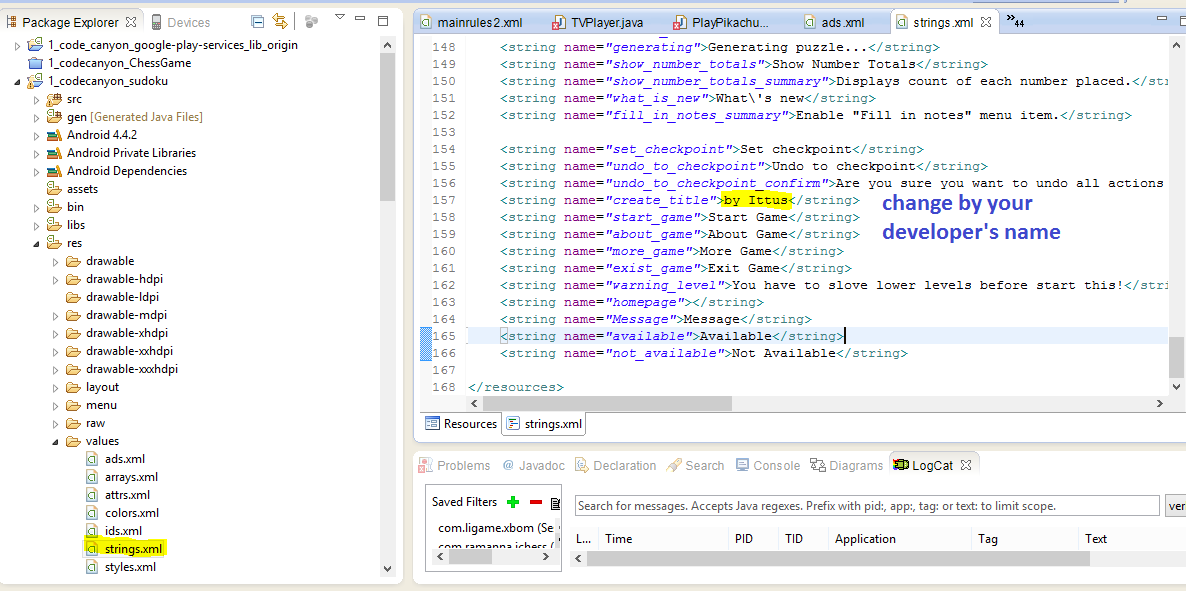Expand Android 4.4.2 library
This screenshot has height=591, width=1186.
[36, 135]
